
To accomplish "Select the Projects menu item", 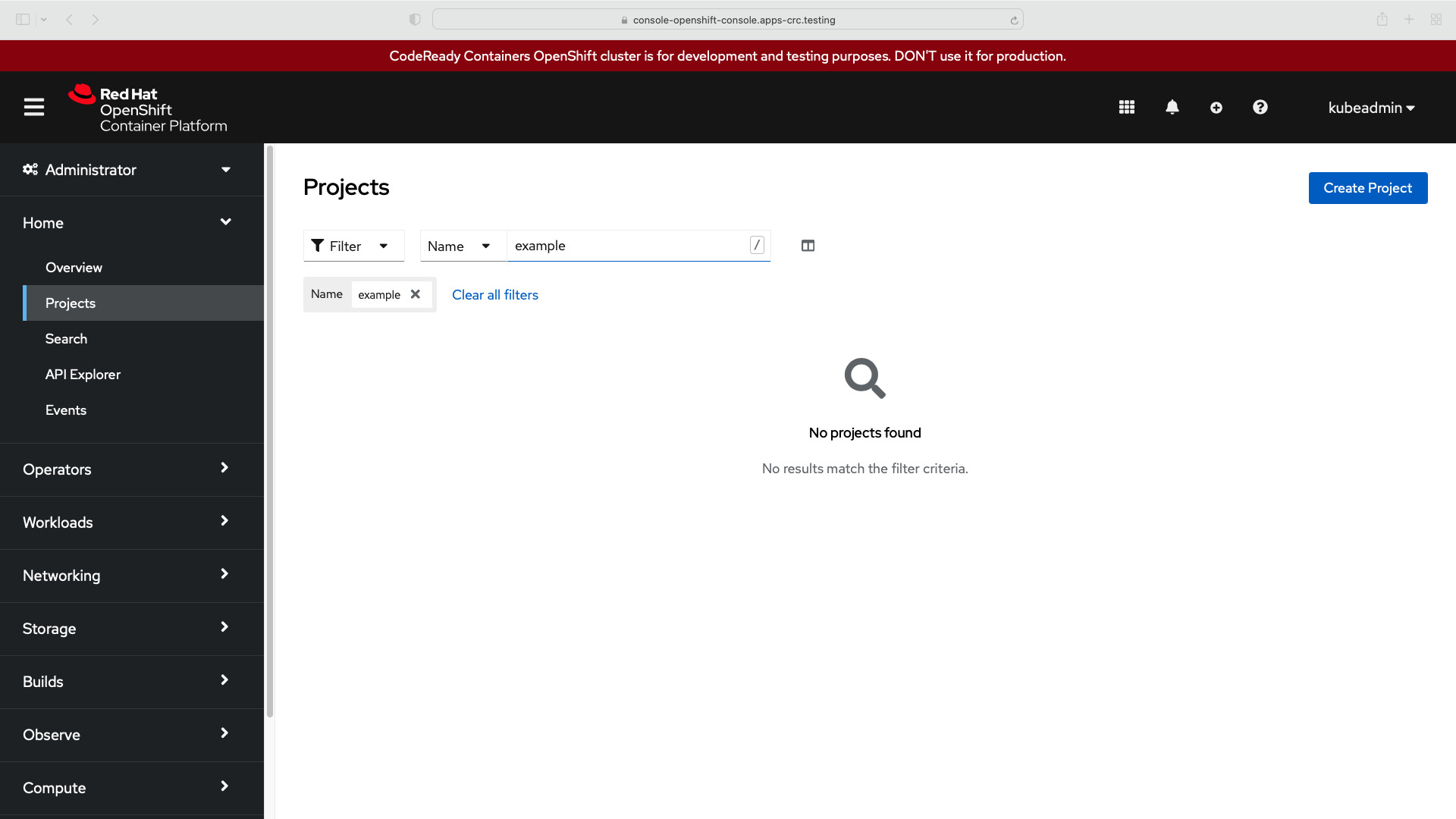I will click(70, 303).
